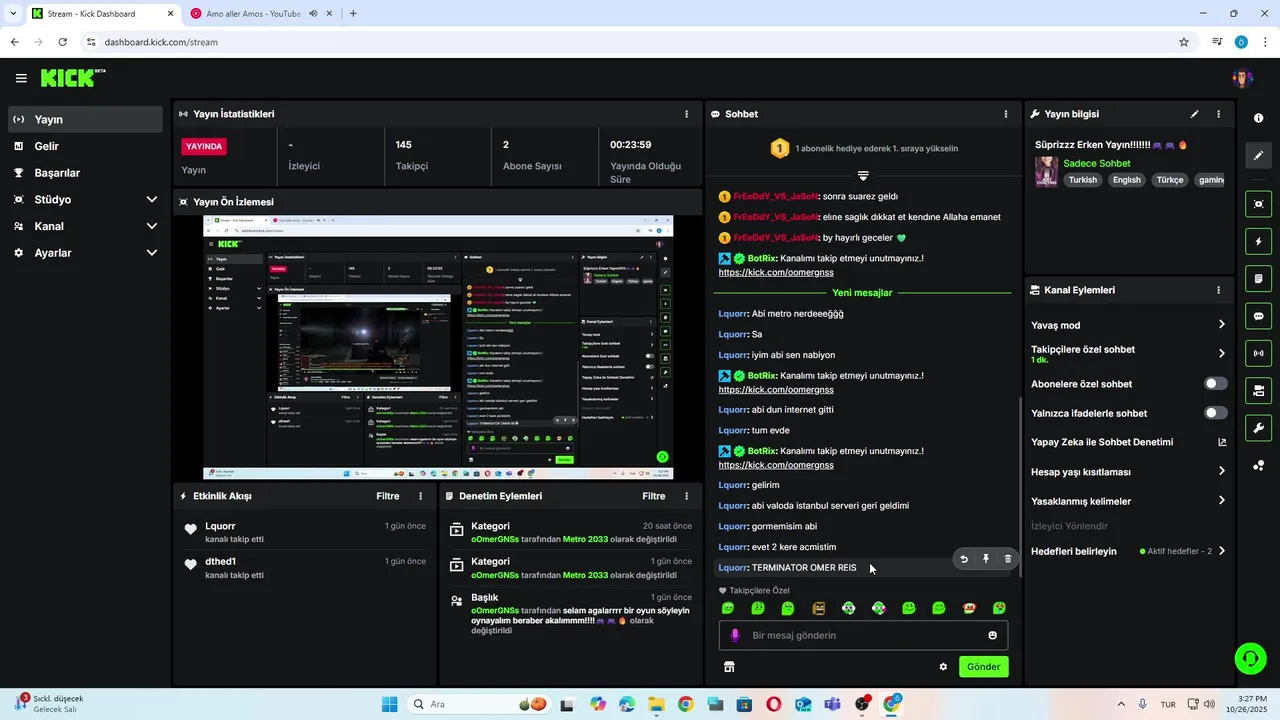Toggle Yalnızca ifadelerle sohbet switch
The image size is (1280, 720).
(1216, 413)
